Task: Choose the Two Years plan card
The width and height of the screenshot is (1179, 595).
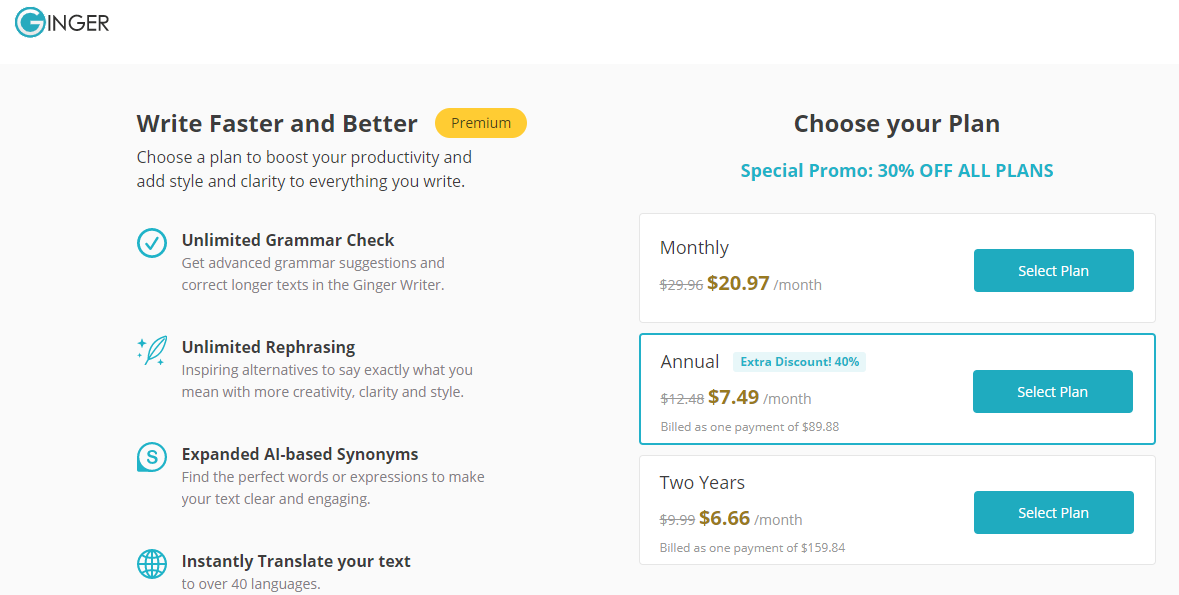Action: tap(897, 510)
